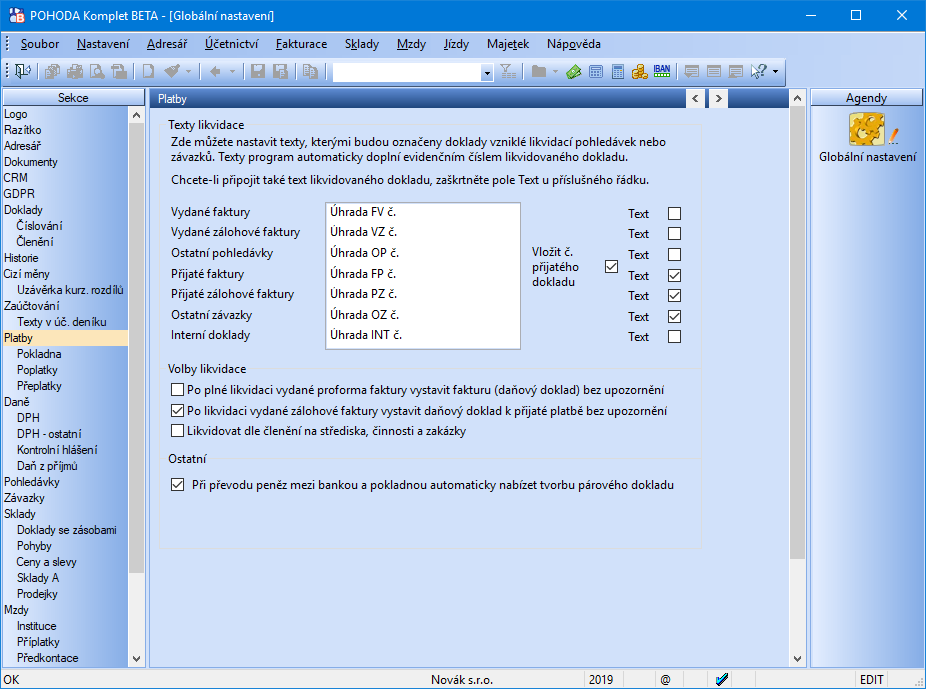Click Úhrada FV č. text field
The image size is (926, 689).
[422, 212]
